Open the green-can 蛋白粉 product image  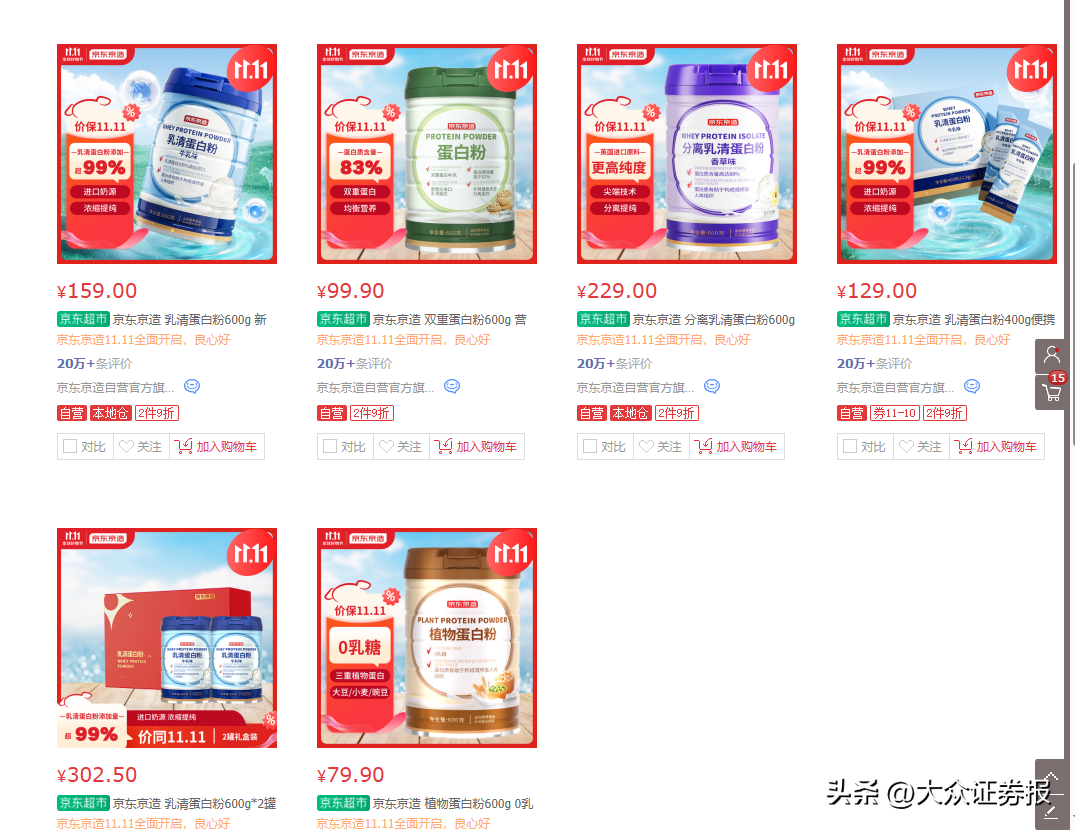click(x=427, y=154)
